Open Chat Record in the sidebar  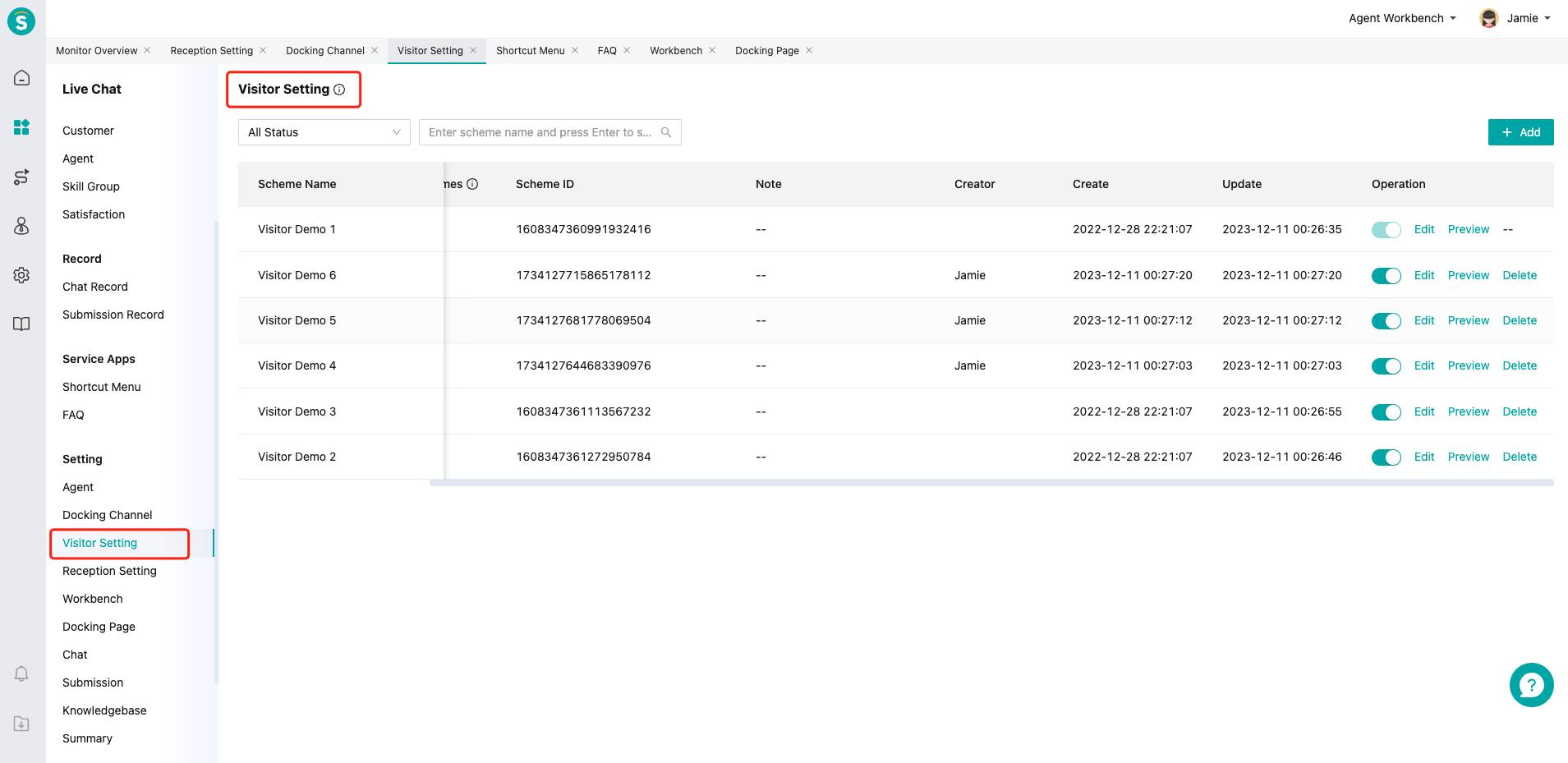(x=95, y=287)
